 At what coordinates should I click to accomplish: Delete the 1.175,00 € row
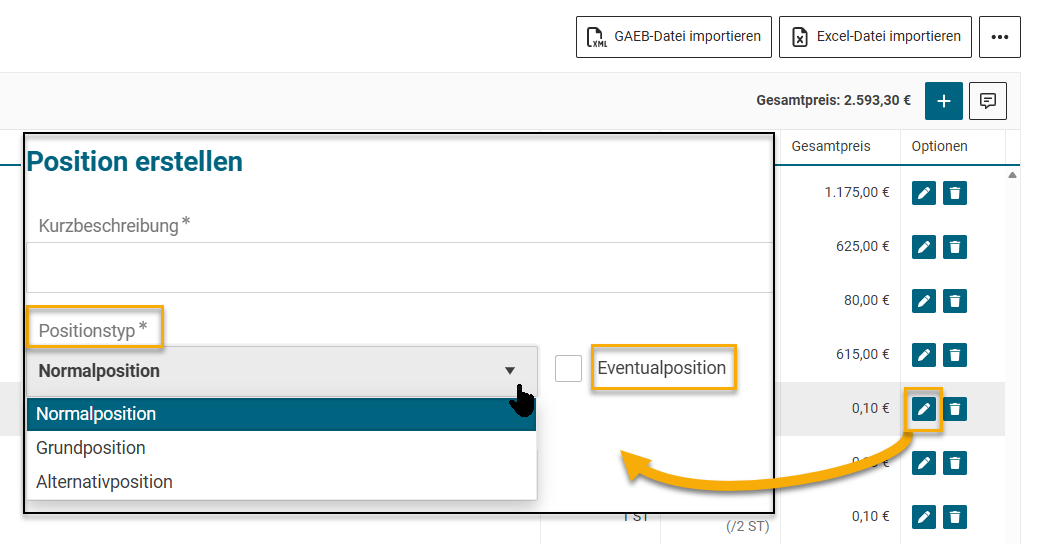(x=955, y=192)
